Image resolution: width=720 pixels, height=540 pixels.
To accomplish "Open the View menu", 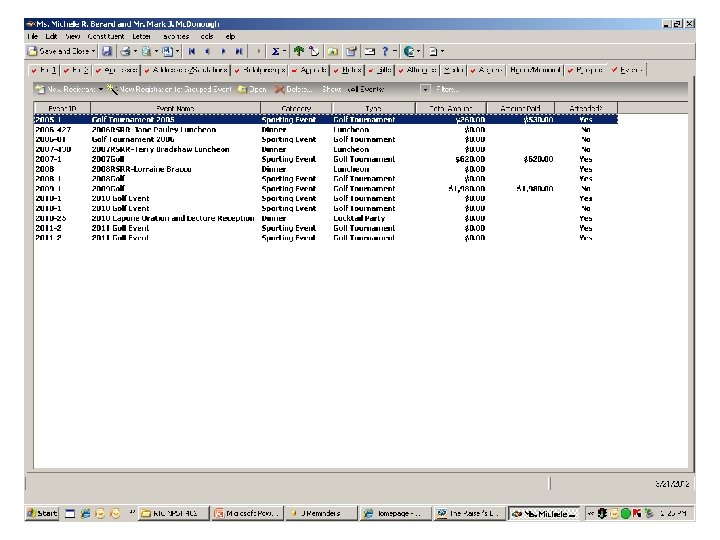I will point(73,36).
